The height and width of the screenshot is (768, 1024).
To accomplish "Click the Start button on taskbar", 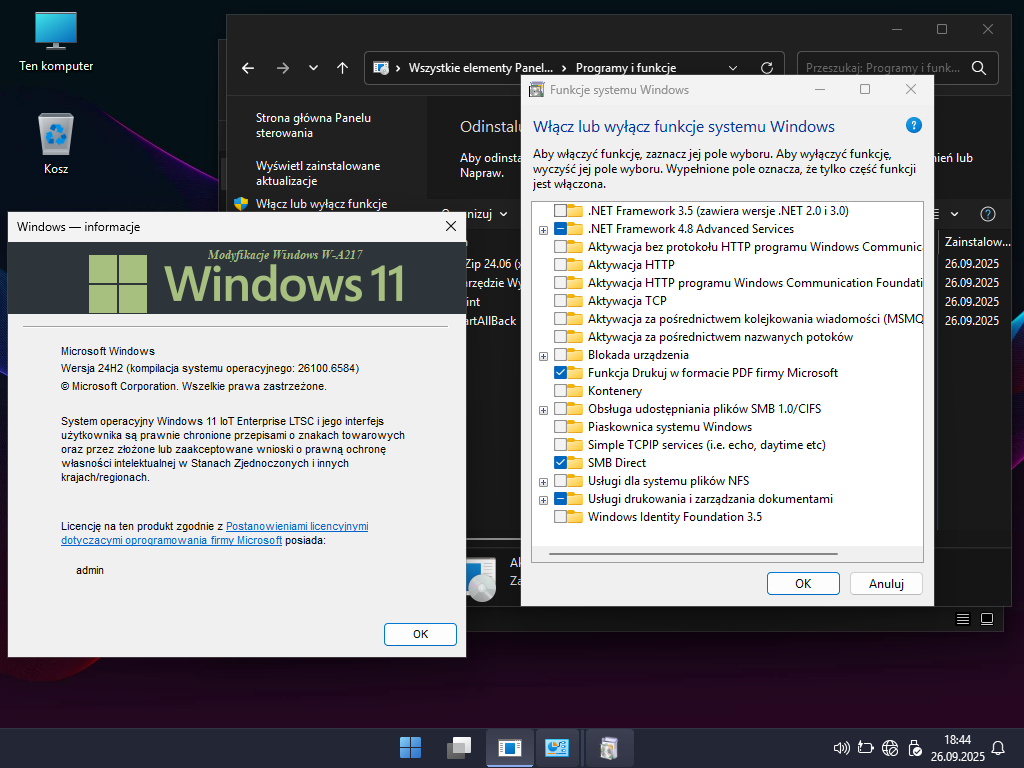I will click(x=410, y=747).
